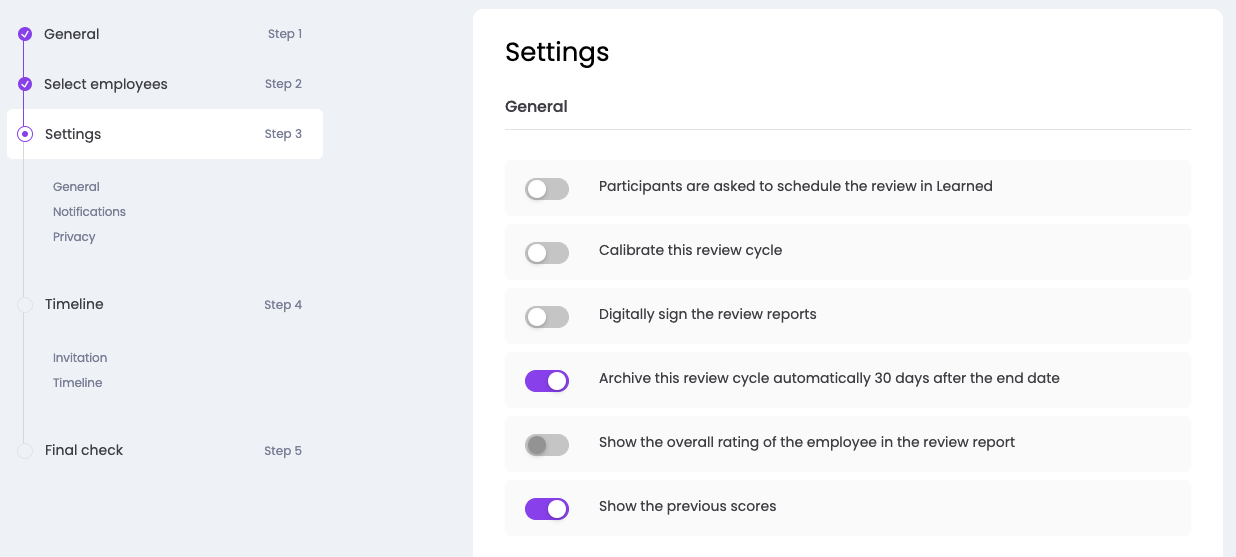Enable Calibrate this review cycle
The image size is (1236, 557).
(547, 252)
